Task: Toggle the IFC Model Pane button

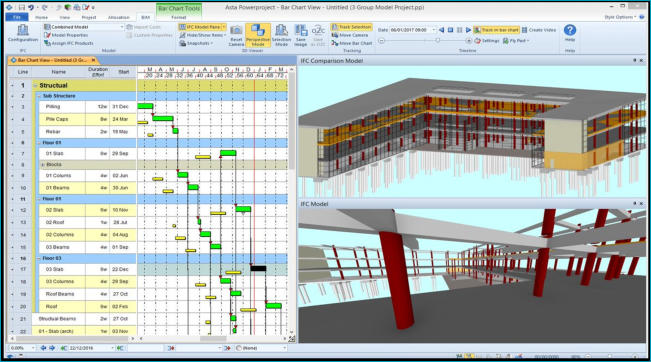Action: click(202, 27)
